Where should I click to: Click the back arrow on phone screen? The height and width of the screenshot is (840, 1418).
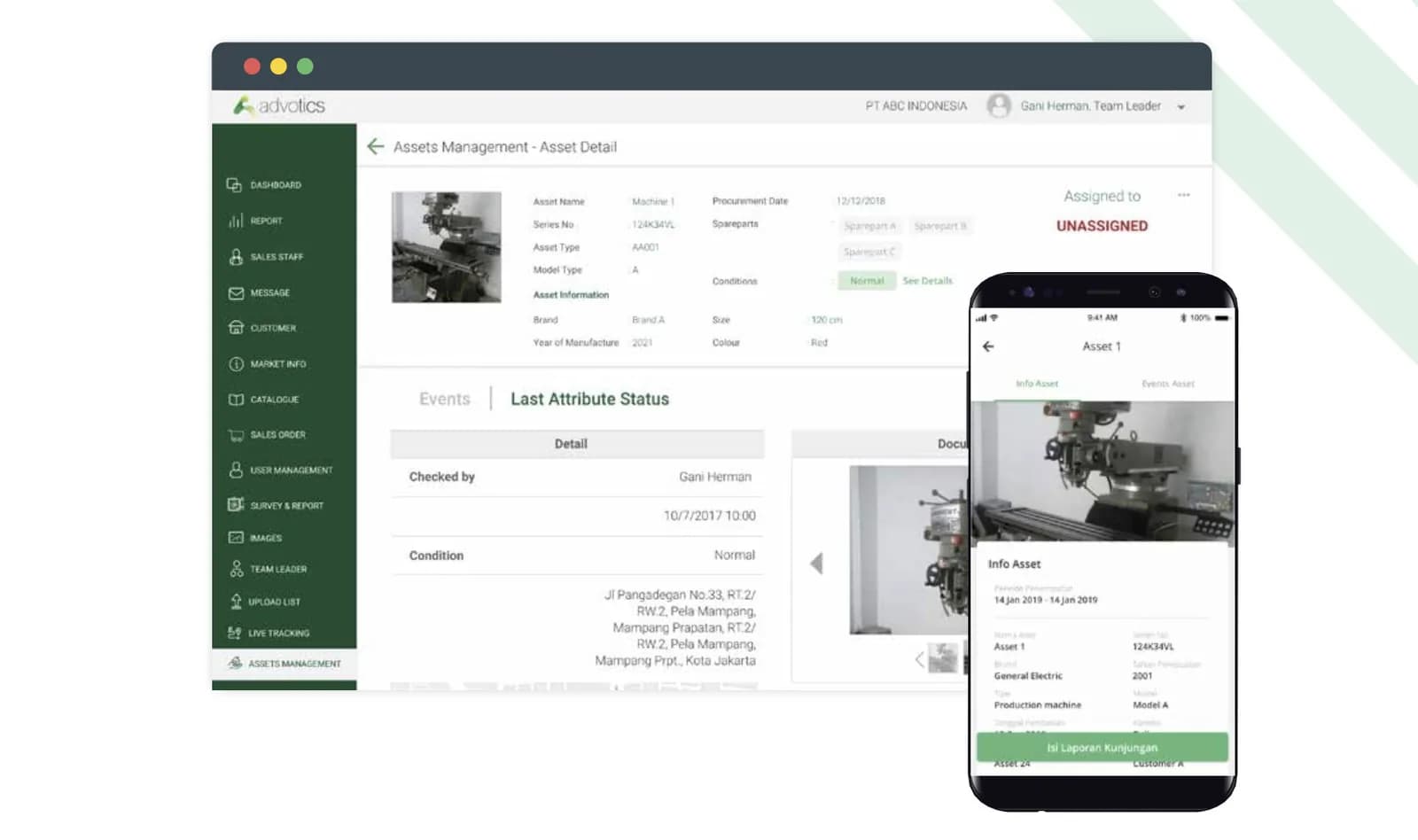[x=988, y=346]
